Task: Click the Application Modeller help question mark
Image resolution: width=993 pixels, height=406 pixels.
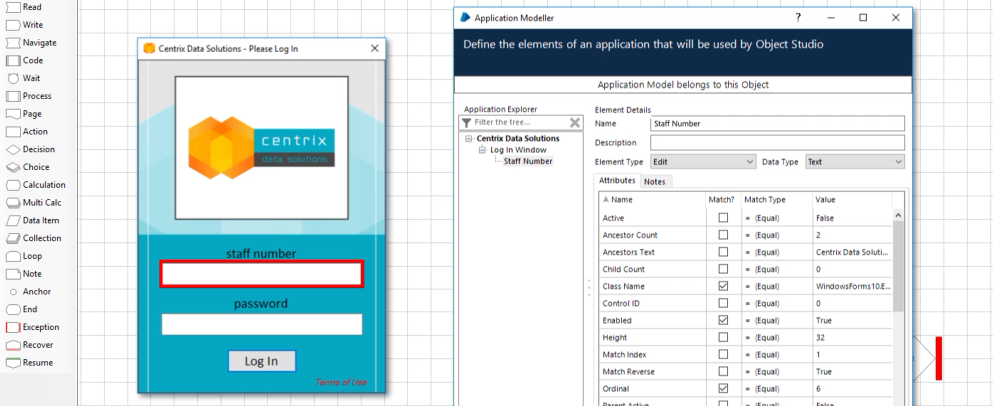Action: point(798,18)
